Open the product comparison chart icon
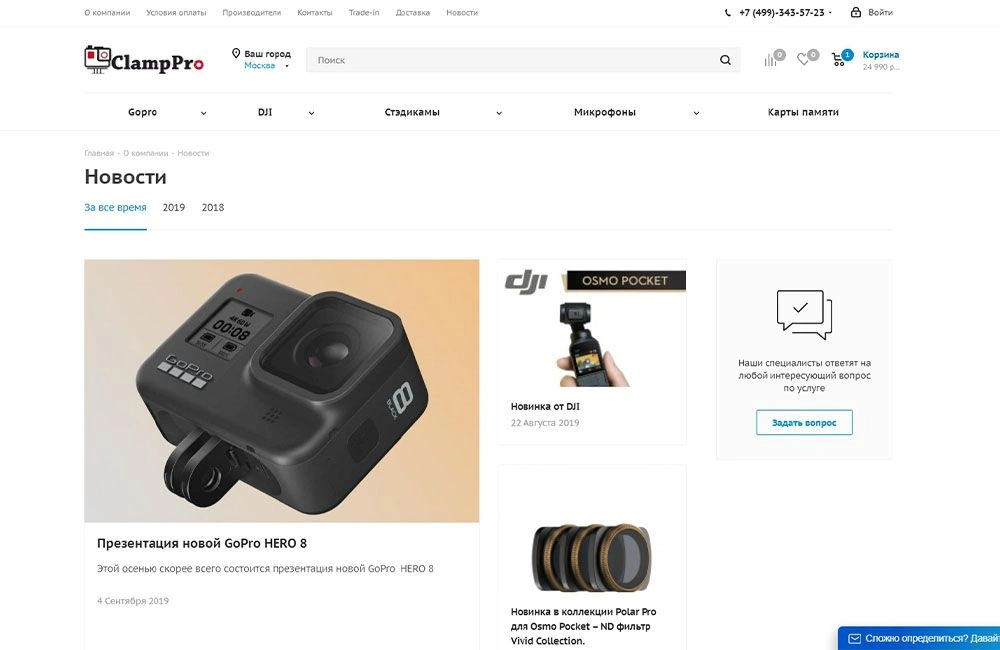Viewport: 1000px width, 650px height. pos(770,60)
